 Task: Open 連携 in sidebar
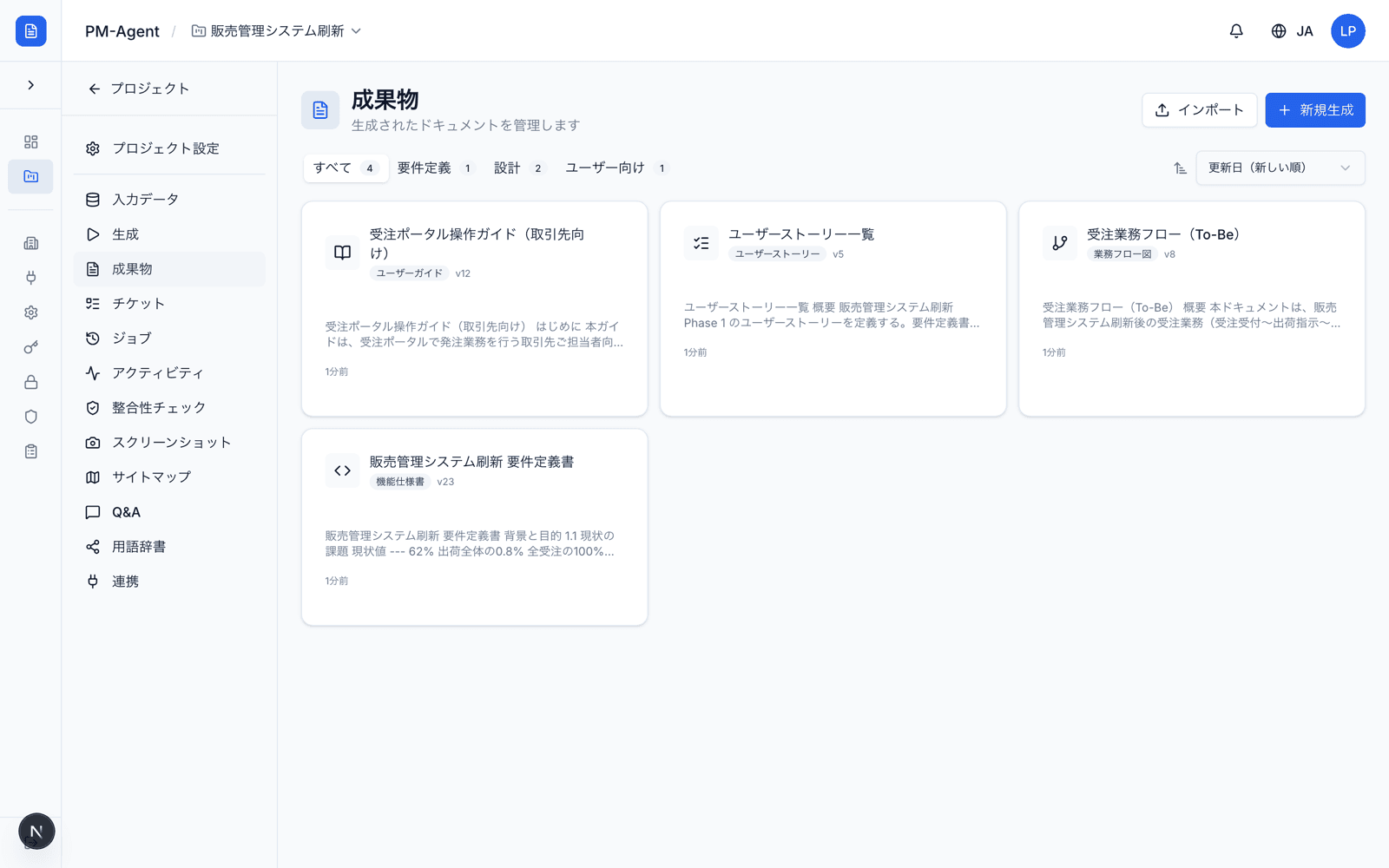point(169,582)
